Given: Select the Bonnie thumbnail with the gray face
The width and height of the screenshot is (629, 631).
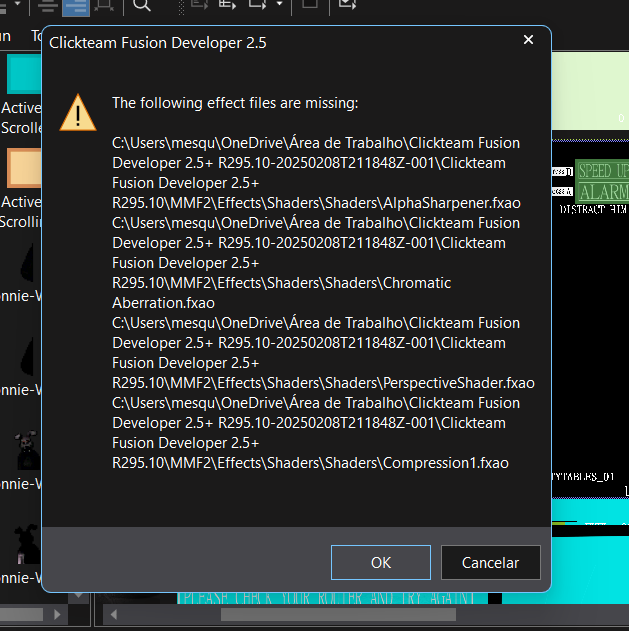Looking at the screenshot, I should [27, 450].
